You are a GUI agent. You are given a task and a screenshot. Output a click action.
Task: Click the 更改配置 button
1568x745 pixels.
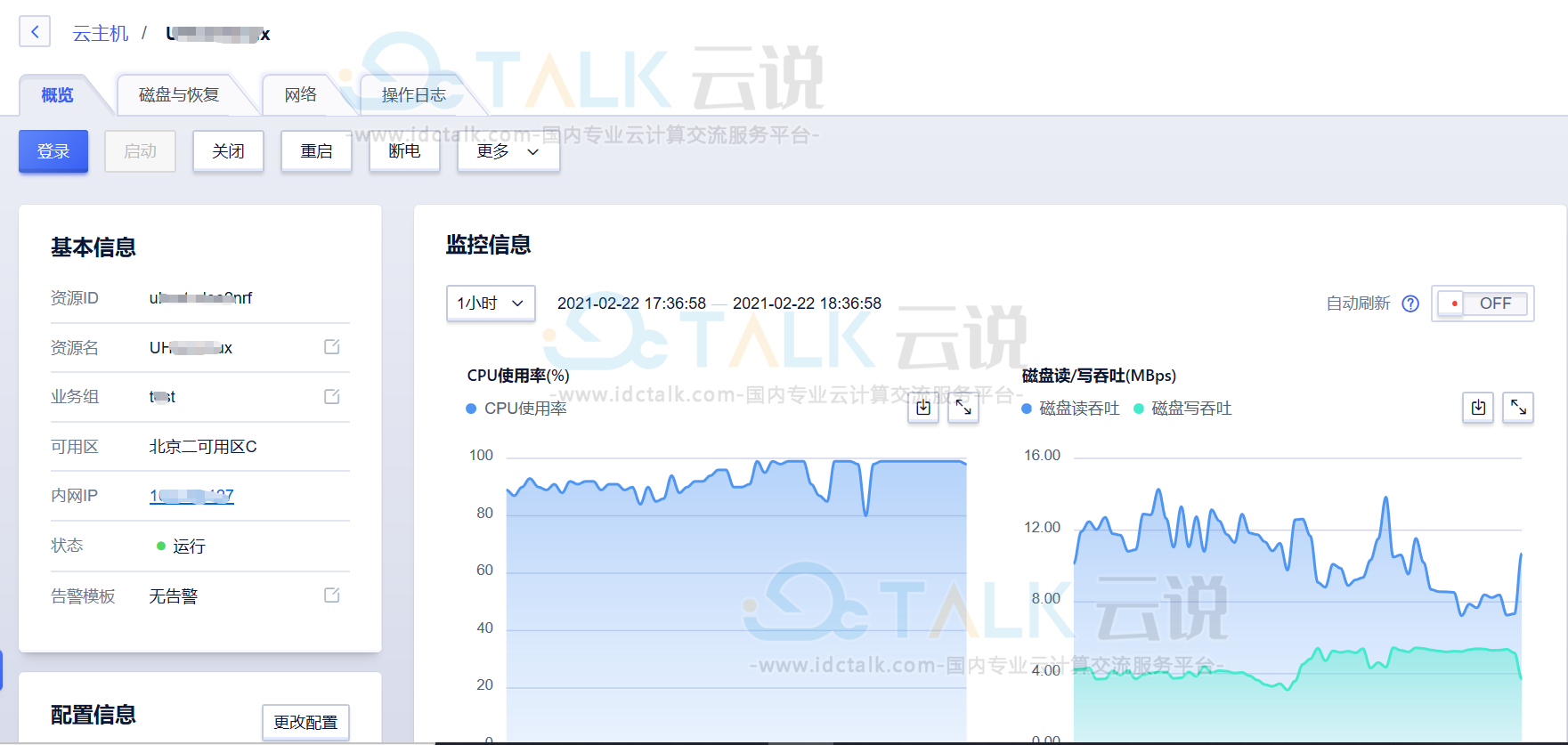tap(305, 722)
